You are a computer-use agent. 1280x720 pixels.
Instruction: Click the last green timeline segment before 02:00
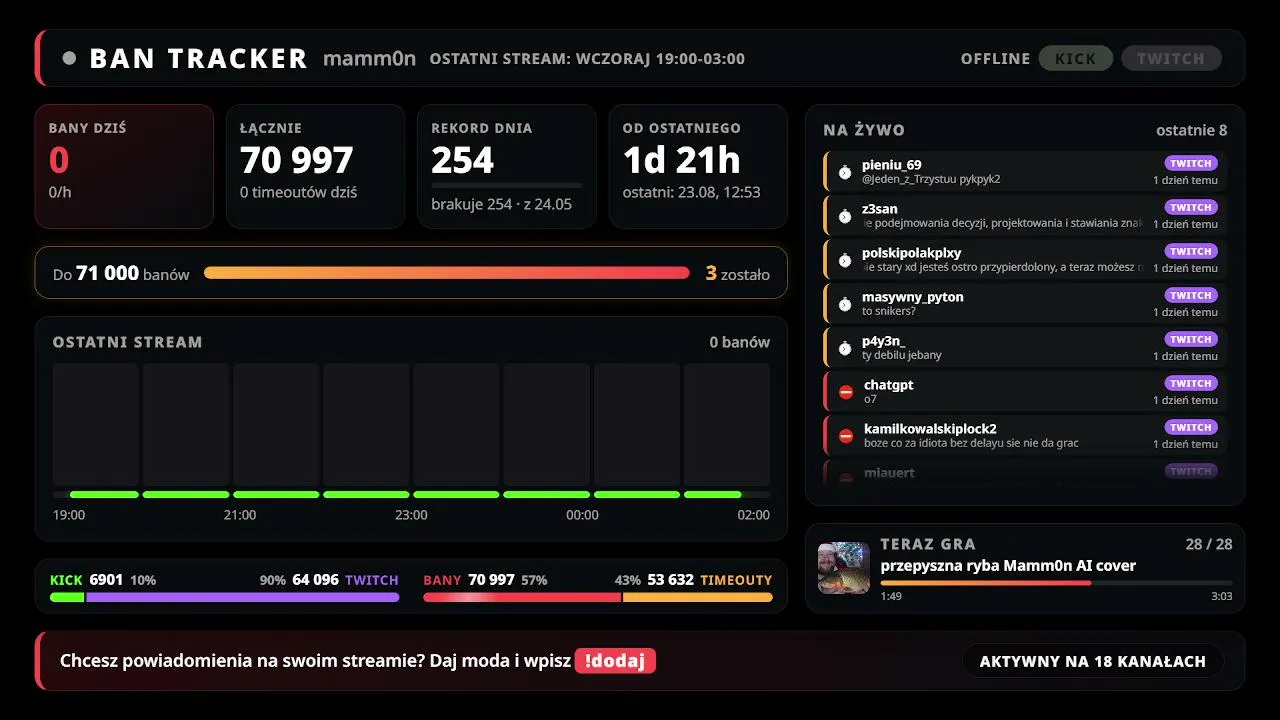[x=713, y=494]
